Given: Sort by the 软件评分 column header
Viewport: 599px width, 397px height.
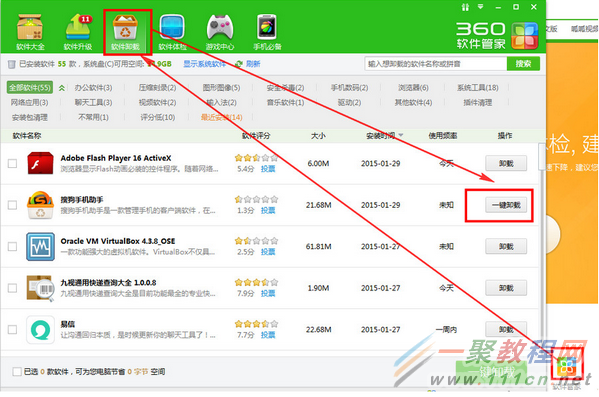Looking at the screenshot, I should [x=256, y=136].
